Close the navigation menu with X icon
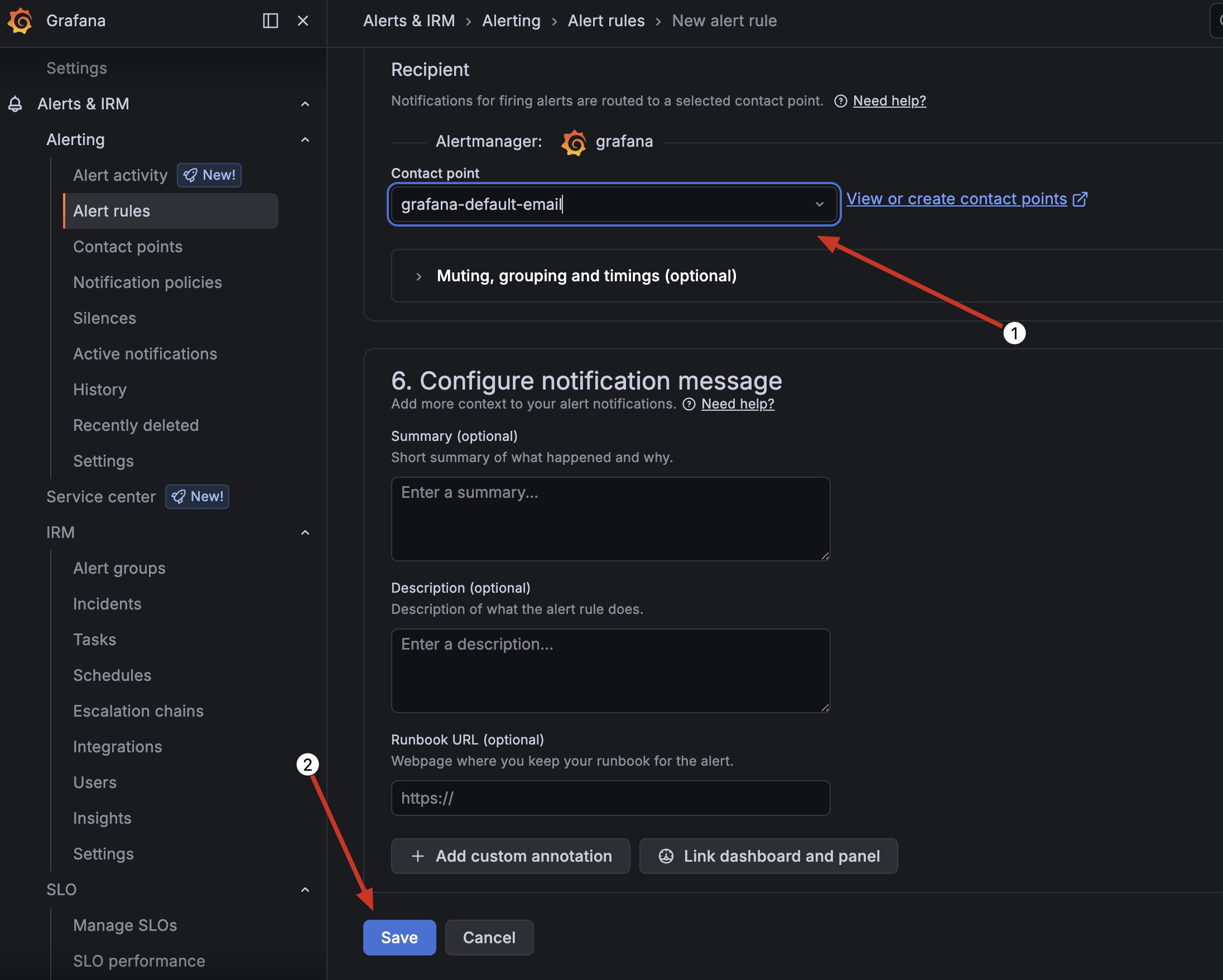Screen dimensions: 1223x980 pos(303,21)
